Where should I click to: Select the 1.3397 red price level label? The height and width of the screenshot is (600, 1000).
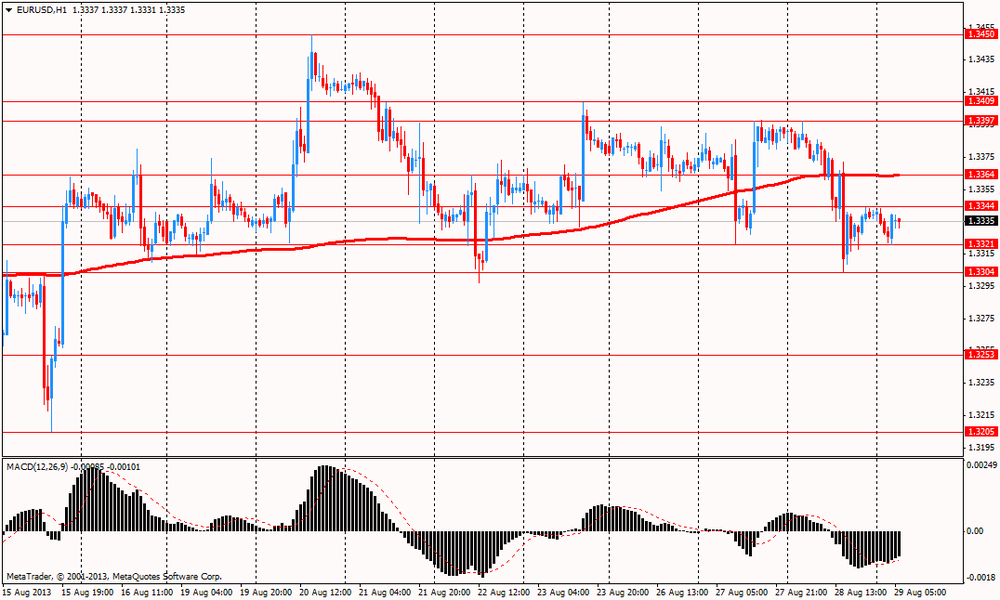[x=982, y=121]
